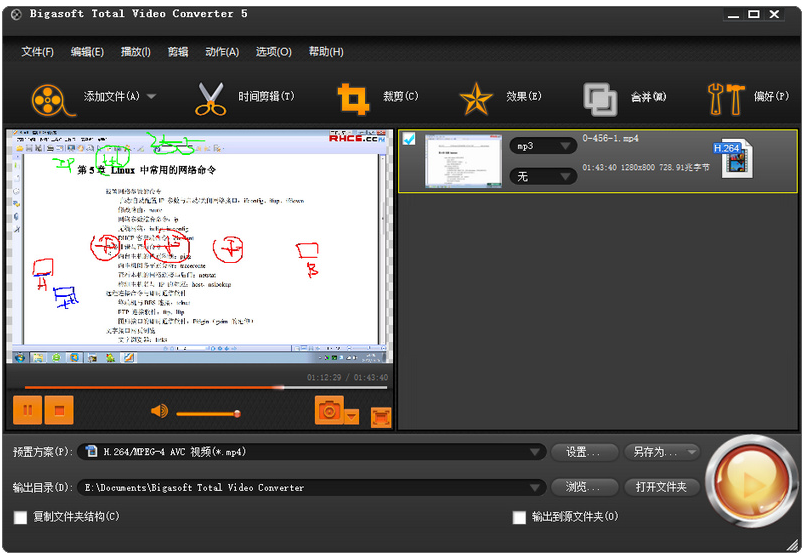Click the Effect star icon

476,99
